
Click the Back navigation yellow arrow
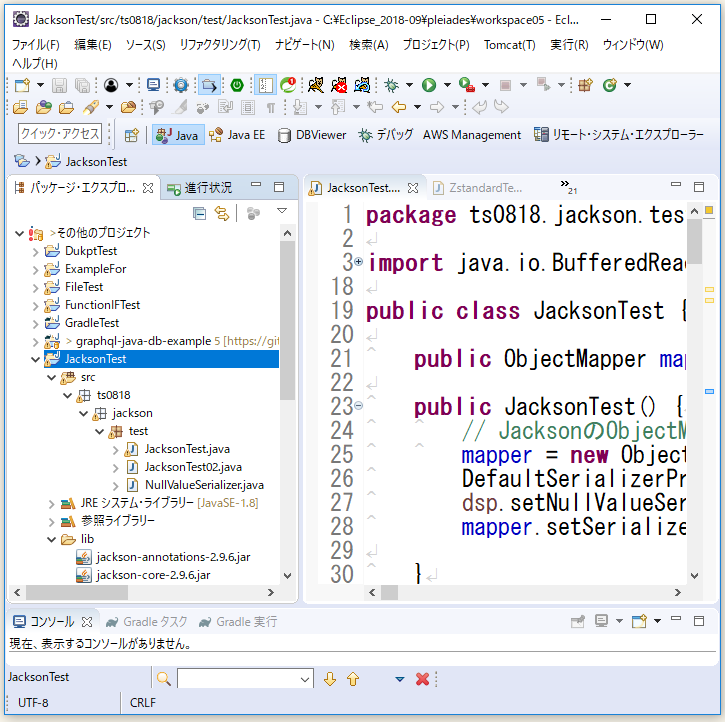tap(399, 107)
